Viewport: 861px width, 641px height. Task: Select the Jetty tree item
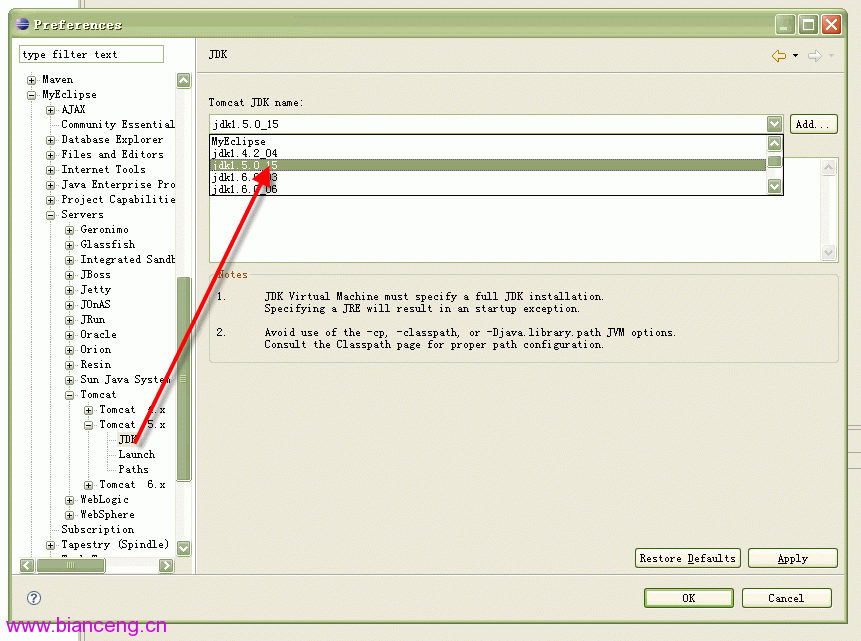(96, 289)
